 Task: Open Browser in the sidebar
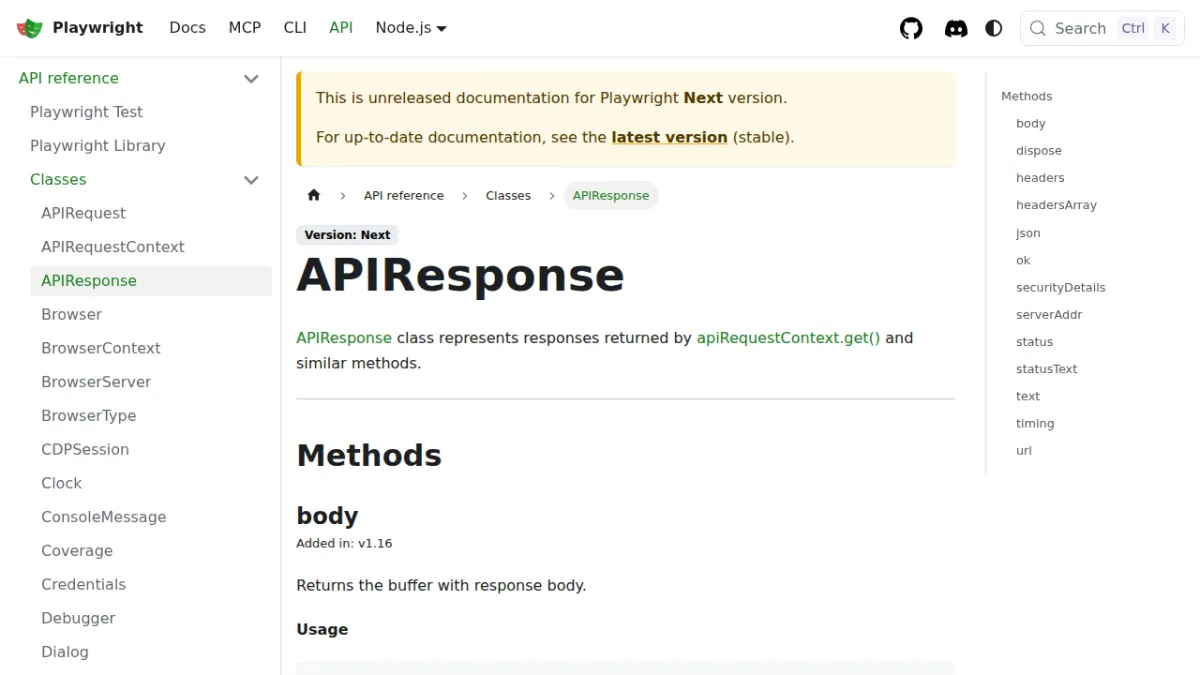[71, 314]
